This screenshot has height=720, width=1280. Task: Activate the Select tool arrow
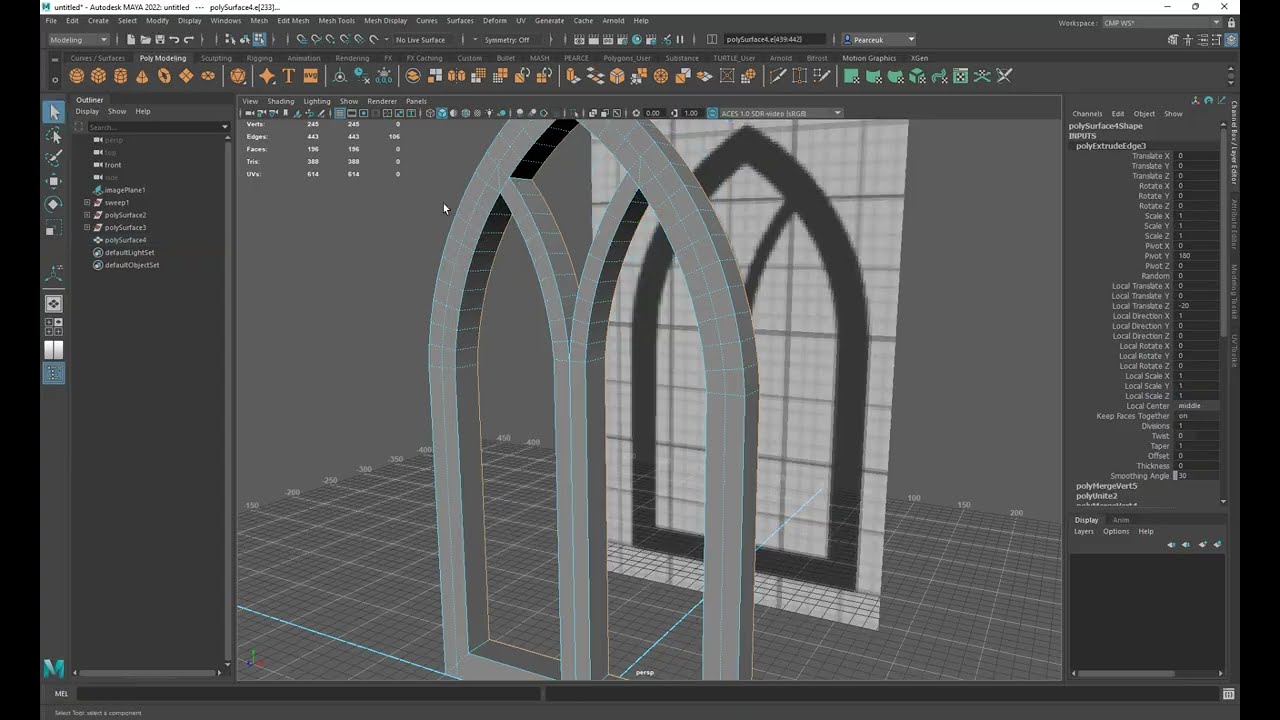tap(54, 112)
